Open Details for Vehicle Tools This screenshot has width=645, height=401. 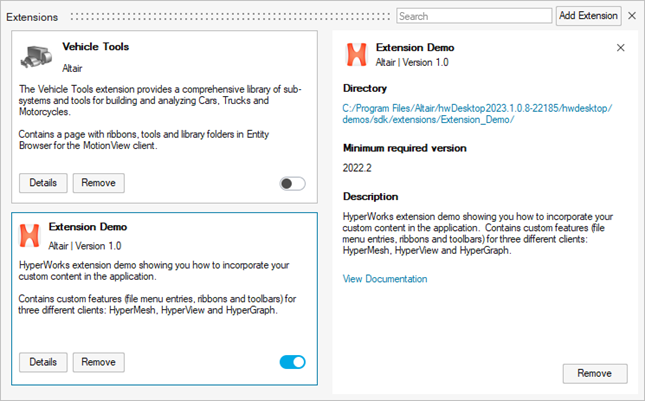(43, 183)
